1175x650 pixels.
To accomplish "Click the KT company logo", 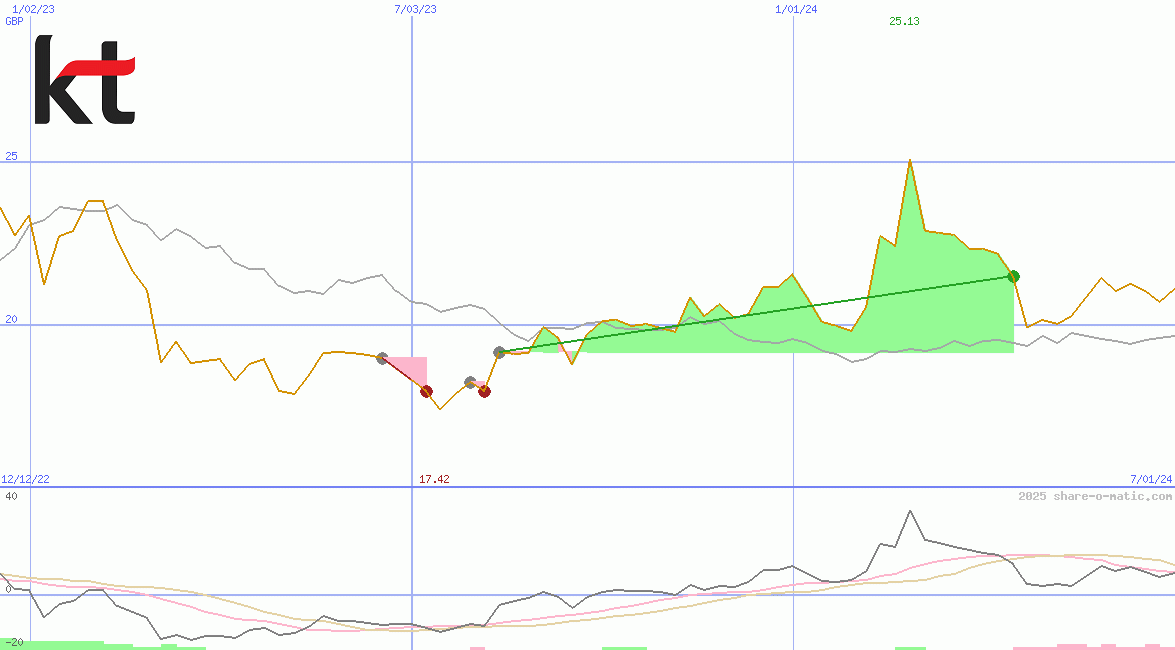I will click(85, 80).
